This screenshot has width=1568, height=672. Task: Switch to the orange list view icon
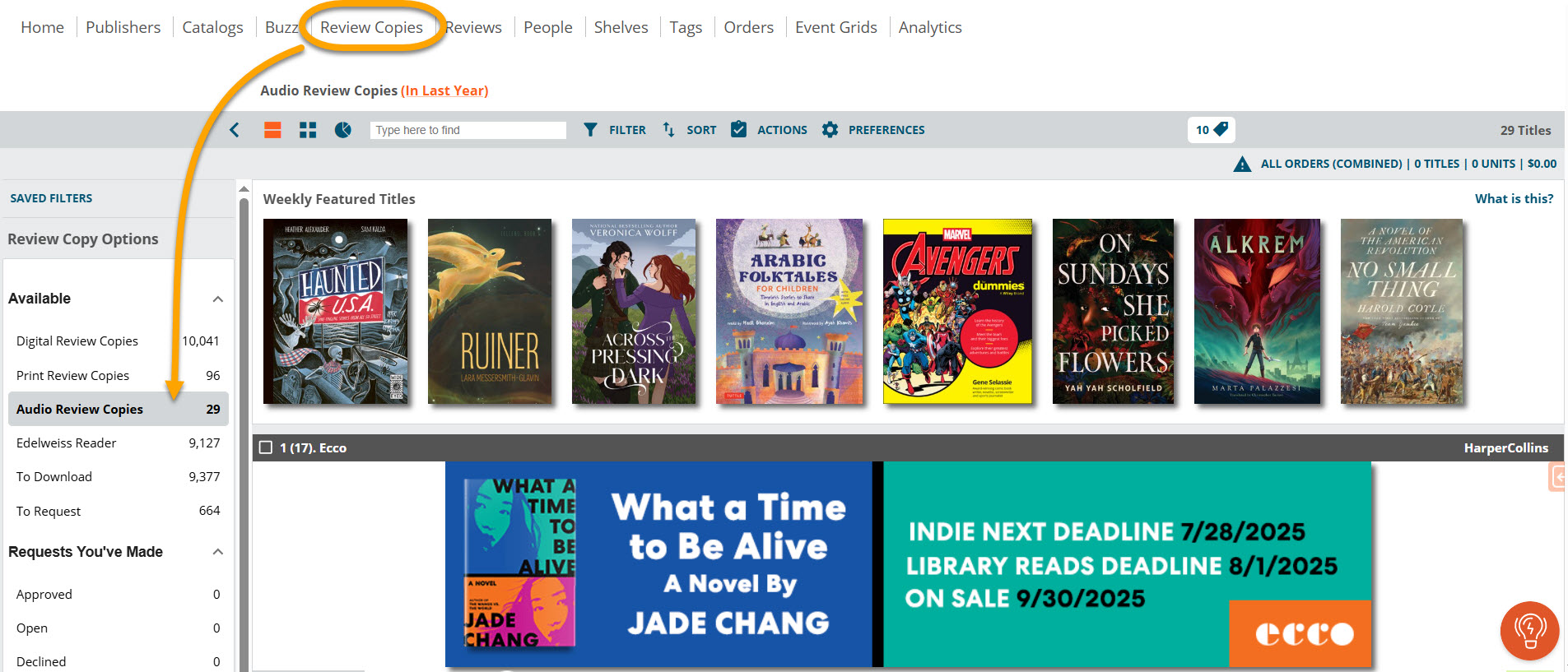[272, 130]
